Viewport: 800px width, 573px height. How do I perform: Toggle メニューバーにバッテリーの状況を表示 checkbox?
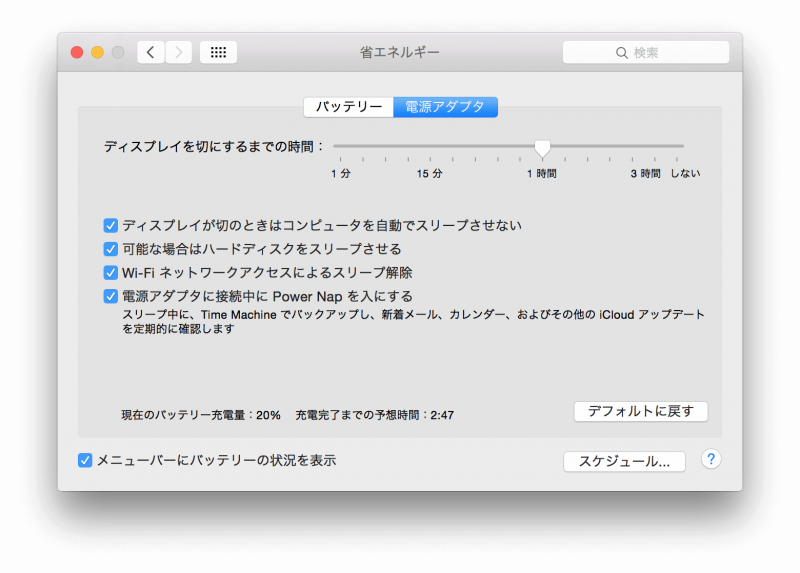[85, 460]
